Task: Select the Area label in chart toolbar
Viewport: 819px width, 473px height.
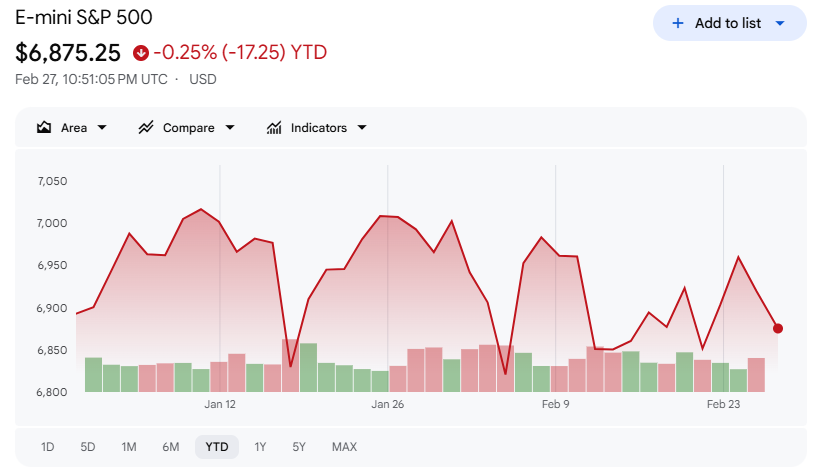Action: 74,128
